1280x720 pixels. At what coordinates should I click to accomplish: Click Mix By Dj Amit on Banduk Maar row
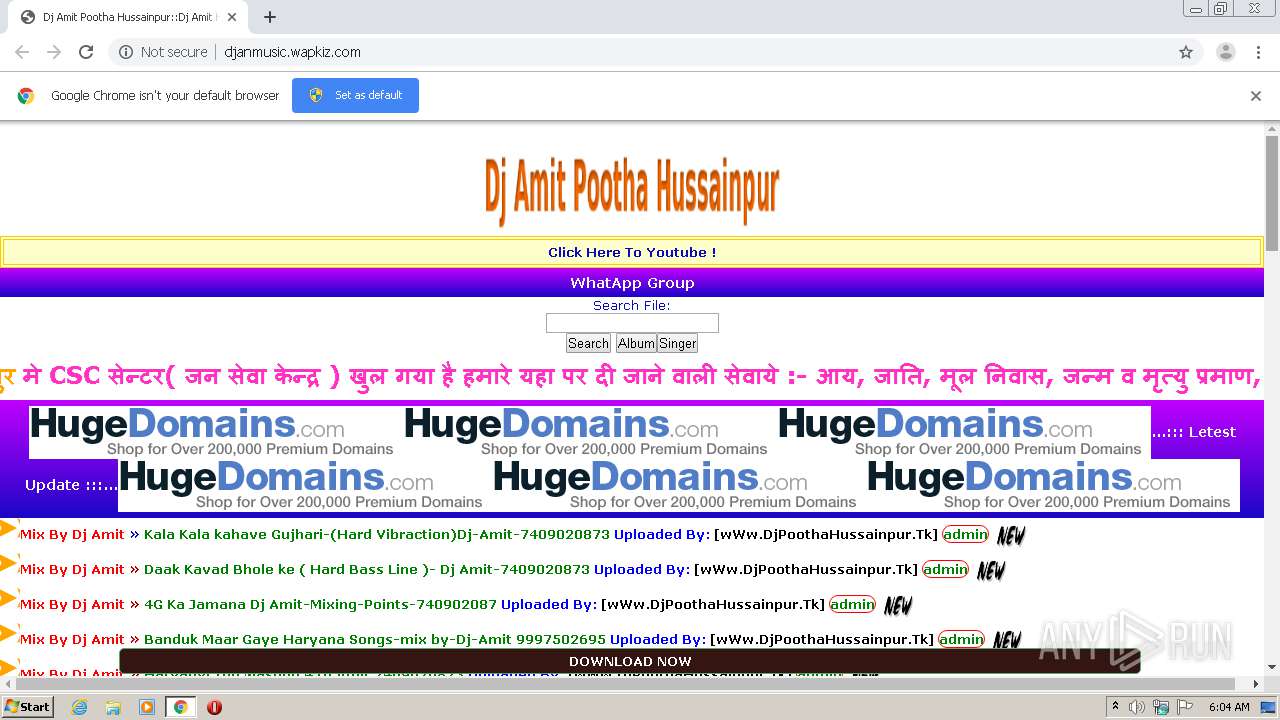click(x=72, y=640)
